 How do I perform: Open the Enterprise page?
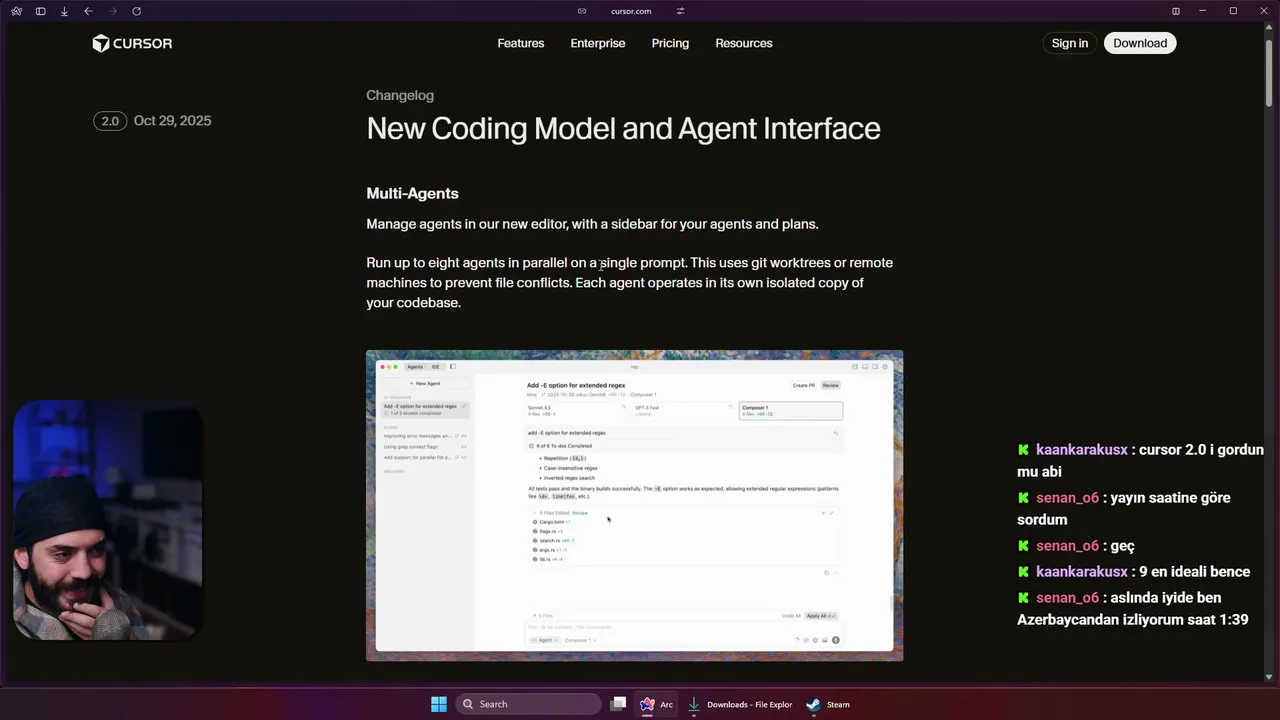coord(598,43)
